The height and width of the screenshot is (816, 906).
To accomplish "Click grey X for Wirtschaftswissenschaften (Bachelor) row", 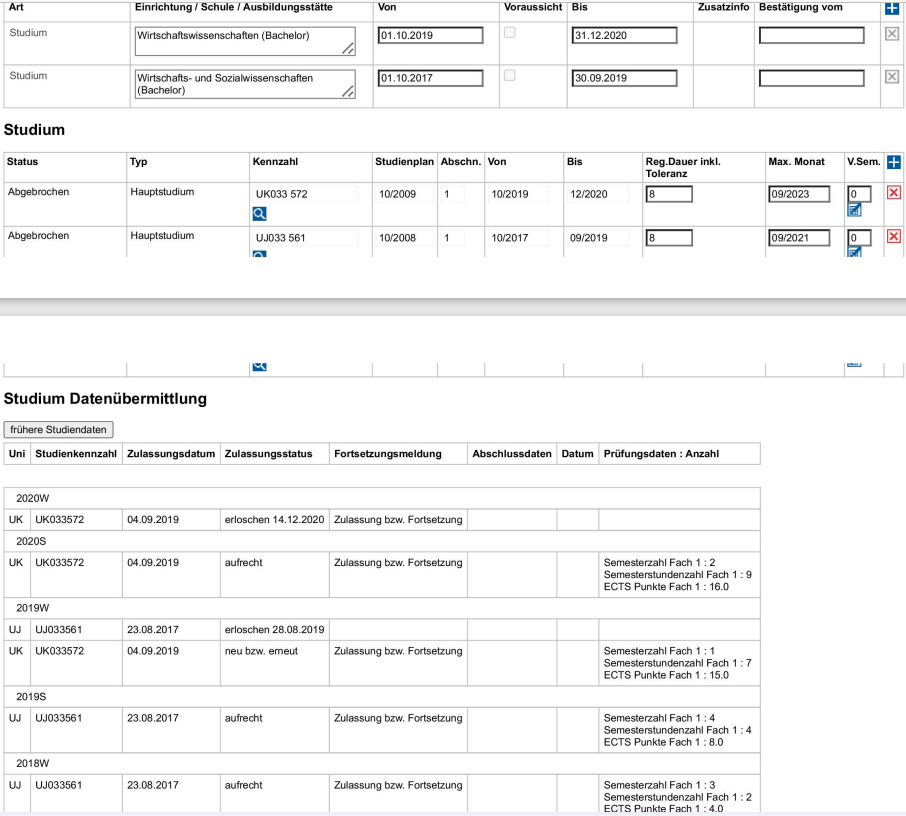I will pos(892,34).
